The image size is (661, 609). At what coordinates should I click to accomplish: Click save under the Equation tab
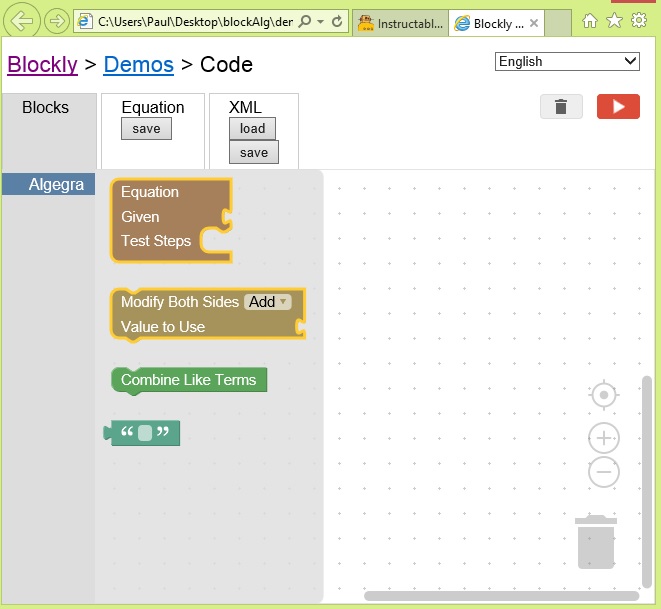pyautogui.click(x=146, y=129)
